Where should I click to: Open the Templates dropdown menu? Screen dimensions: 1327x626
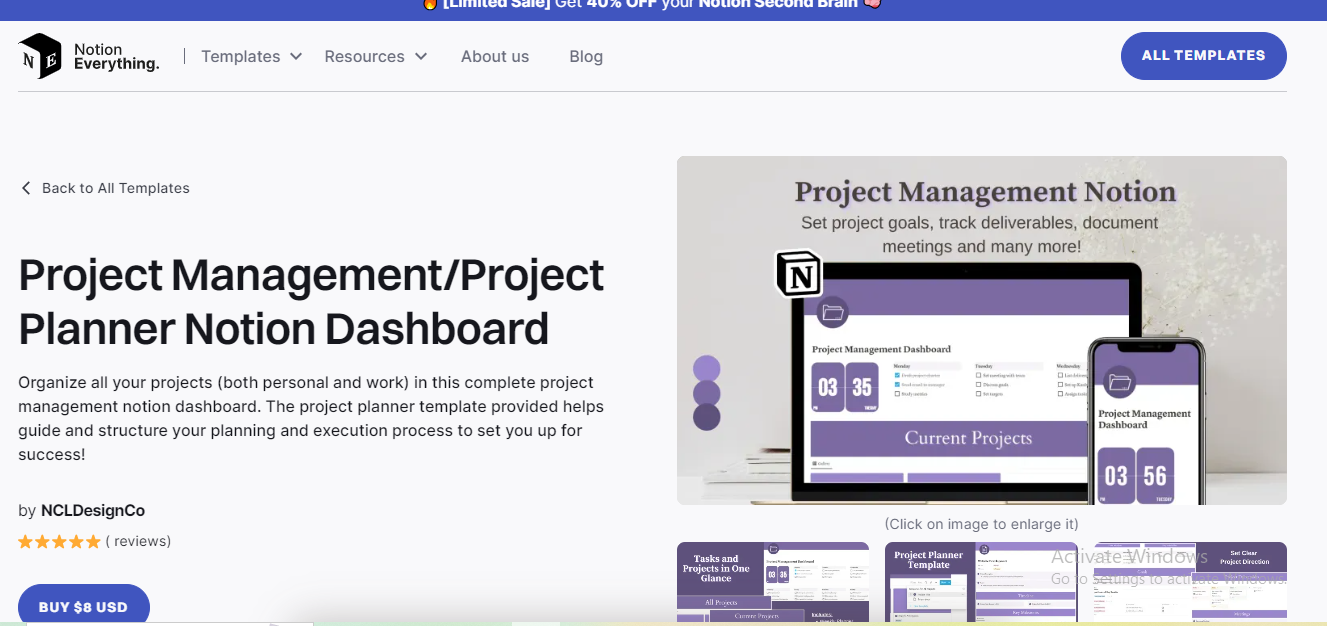(x=252, y=57)
